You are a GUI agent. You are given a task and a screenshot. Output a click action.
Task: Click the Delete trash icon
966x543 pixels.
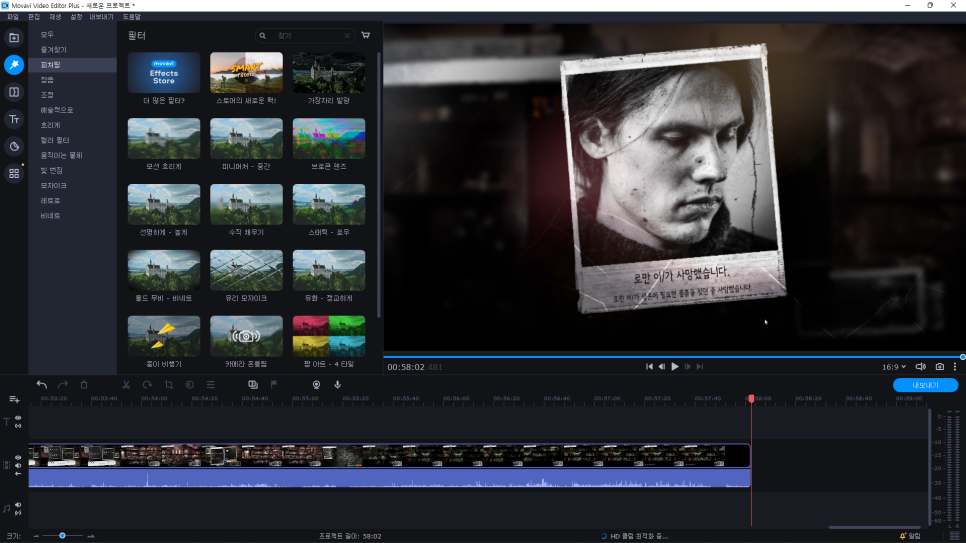[x=84, y=385]
